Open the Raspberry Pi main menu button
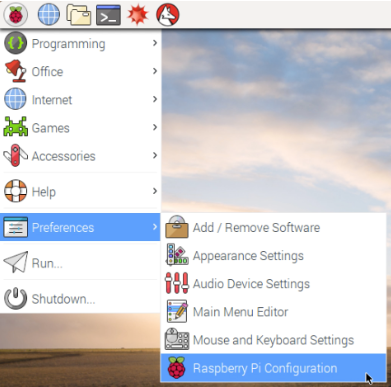391x387 pixels. click(16, 15)
